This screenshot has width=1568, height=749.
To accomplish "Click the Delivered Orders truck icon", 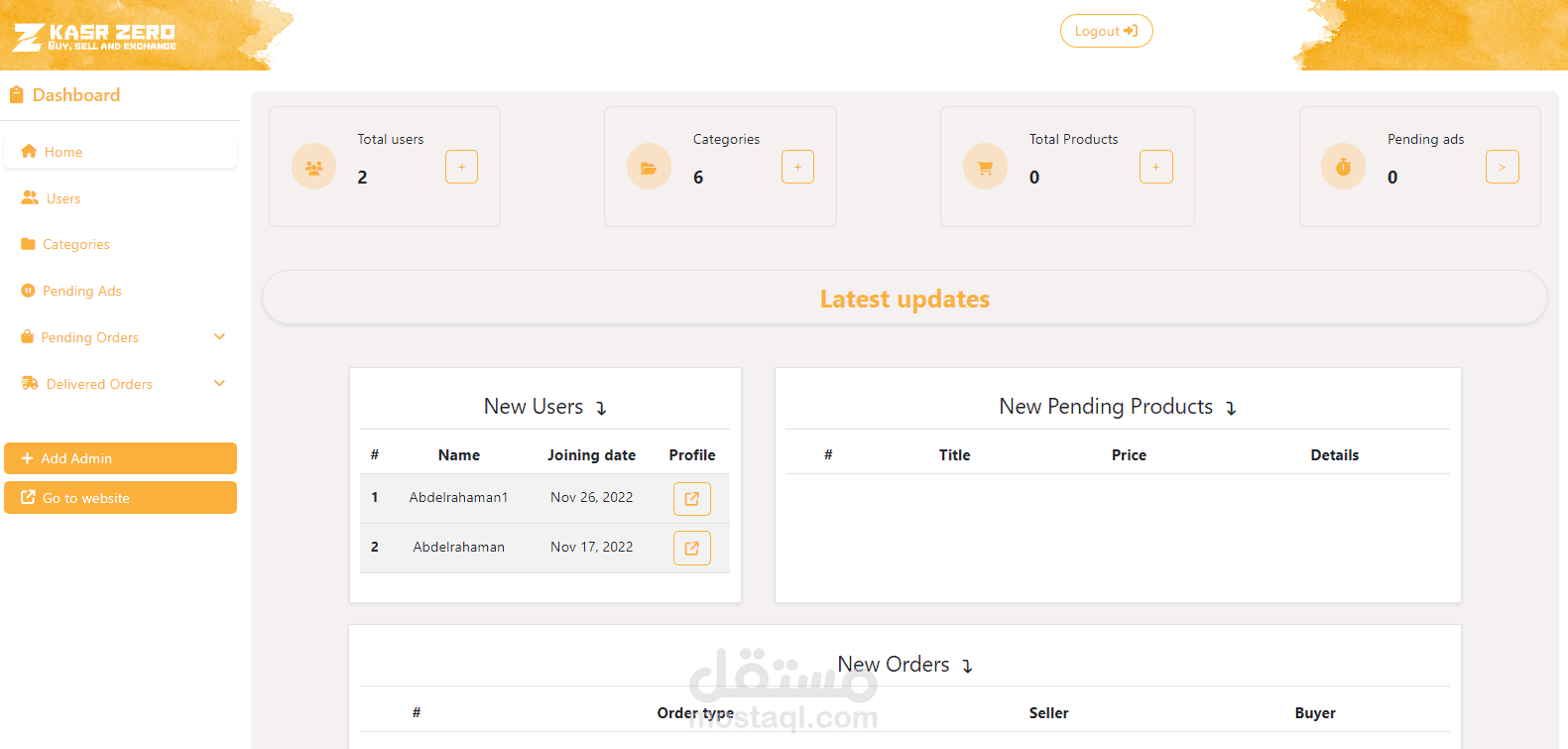I will (x=30, y=384).
